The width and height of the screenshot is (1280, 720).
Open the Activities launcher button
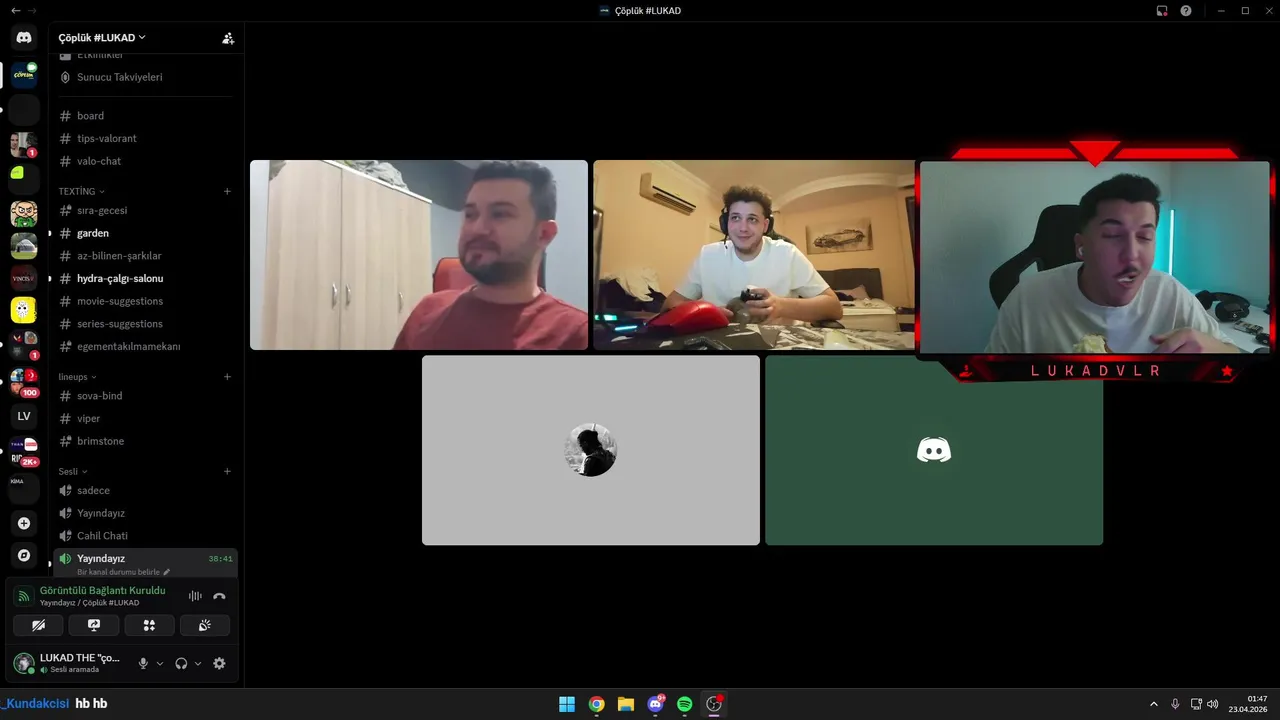coord(149,625)
